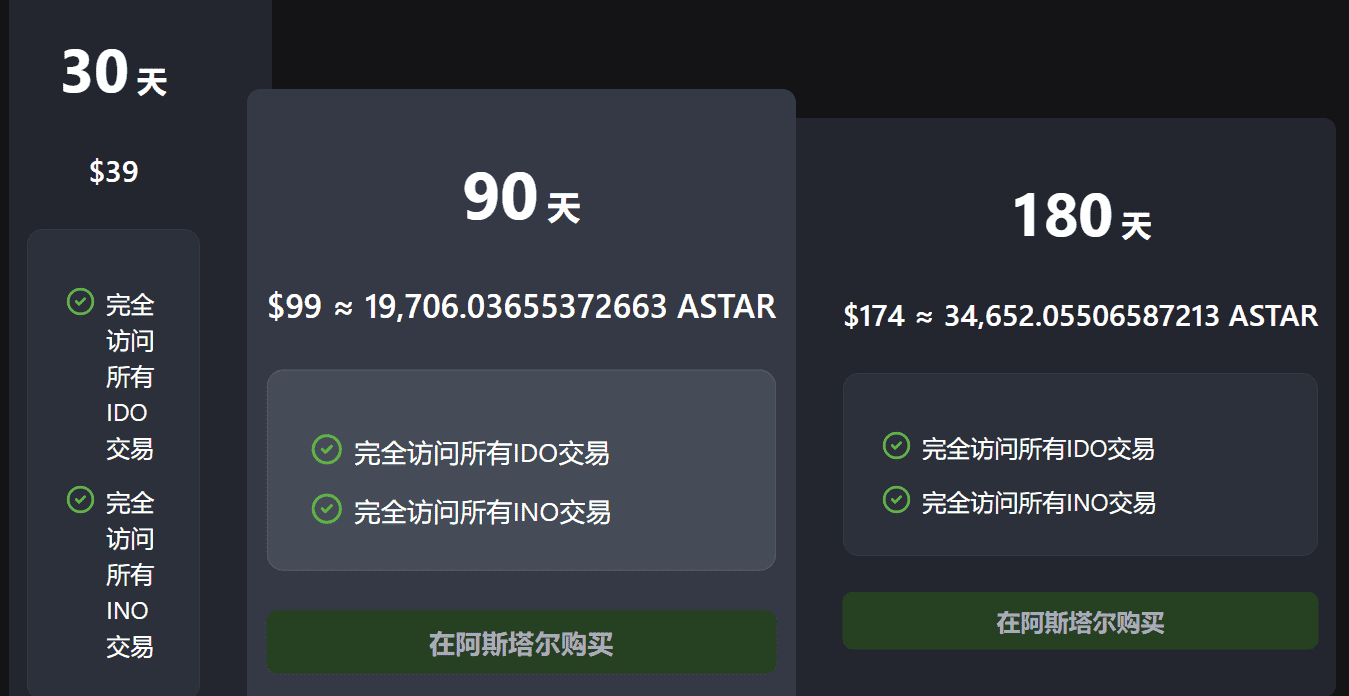This screenshot has width=1349, height=696.
Task: Click the $39 price label
Action: (113, 172)
